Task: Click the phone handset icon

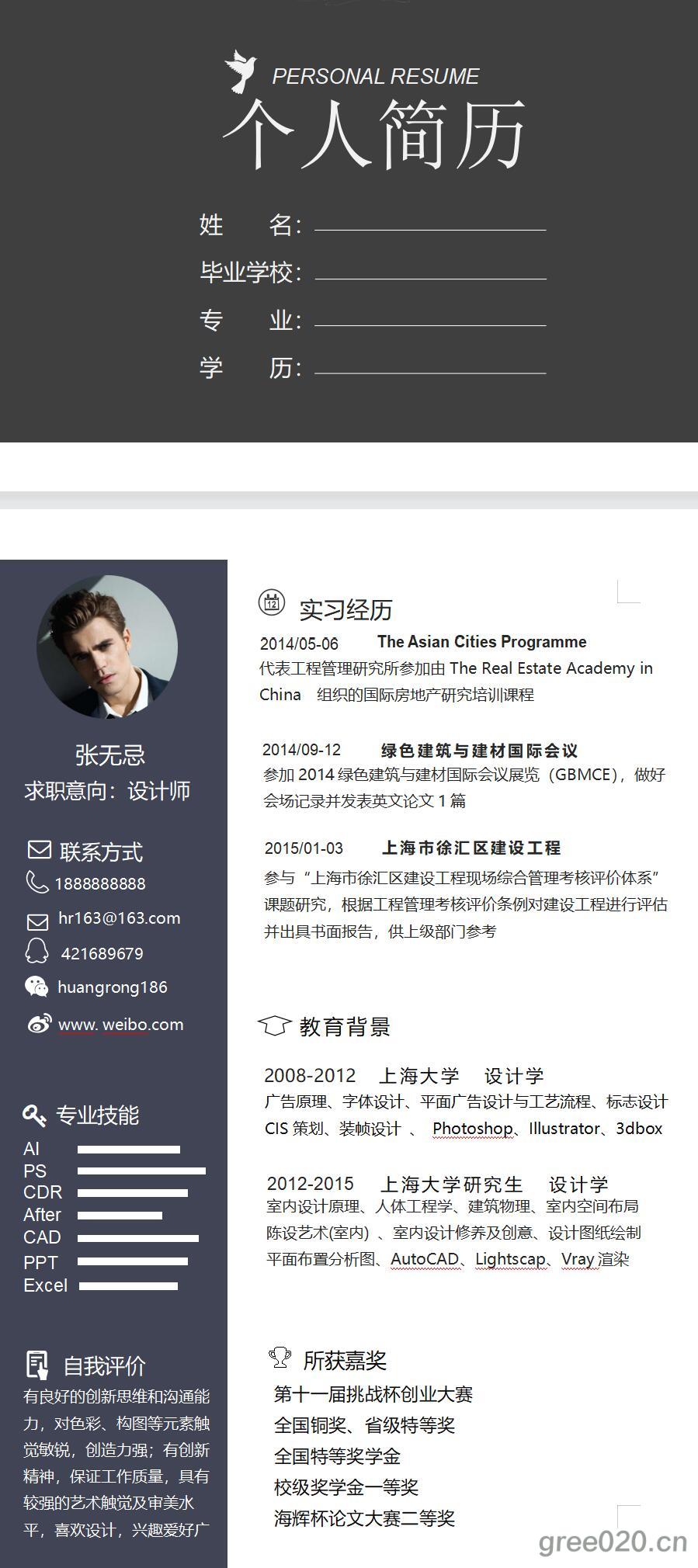Action: tap(36, 882)
